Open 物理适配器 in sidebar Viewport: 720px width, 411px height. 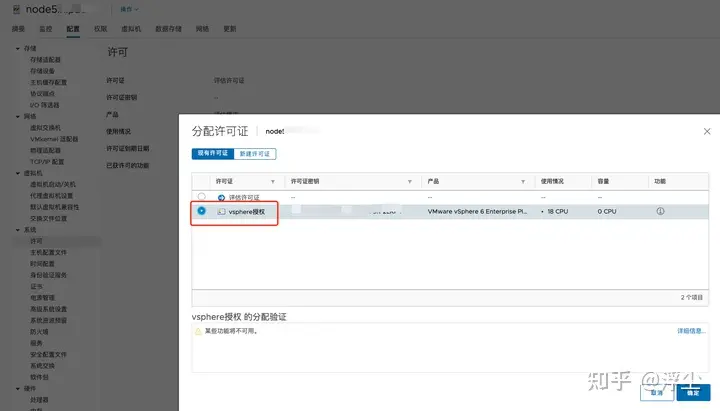click(x=45, y=151)
